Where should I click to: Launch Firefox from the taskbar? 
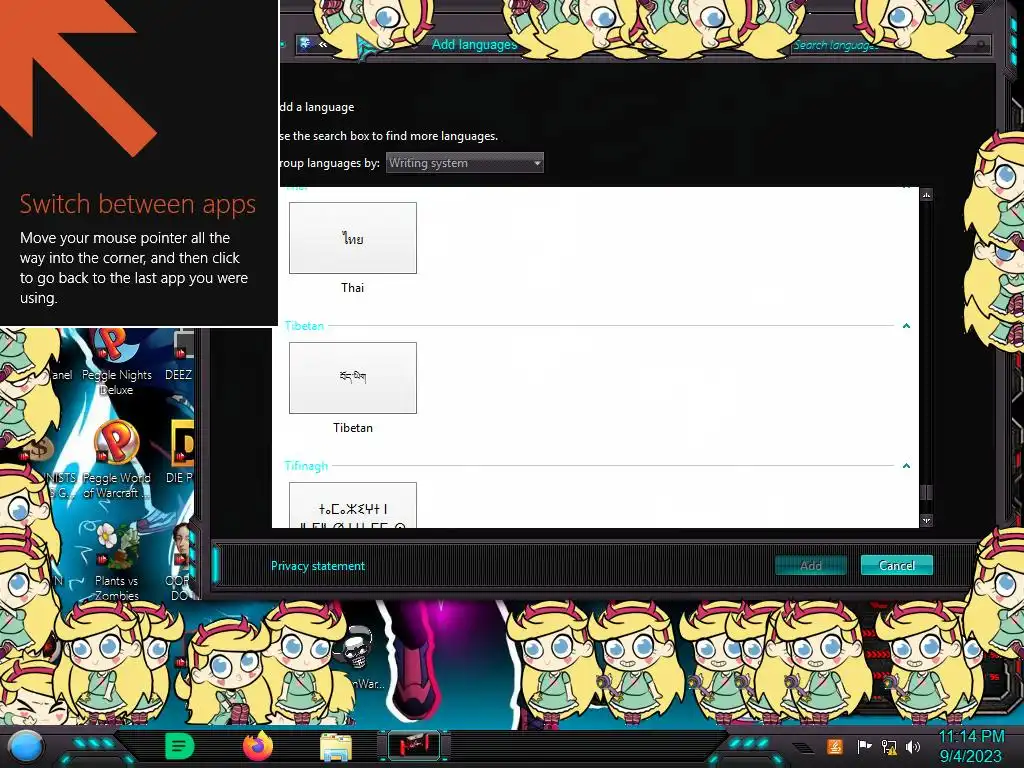(257, 746)
